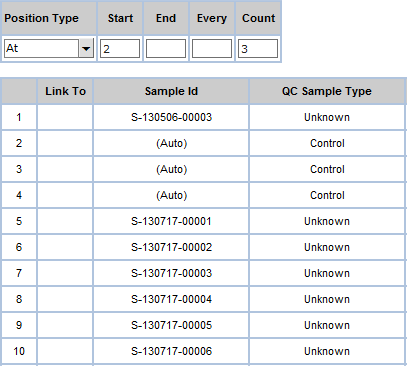Image resolution: width=407 pixels, height=366 pixels.
Task: Click the Position Type column header
Action: point(49,18)
